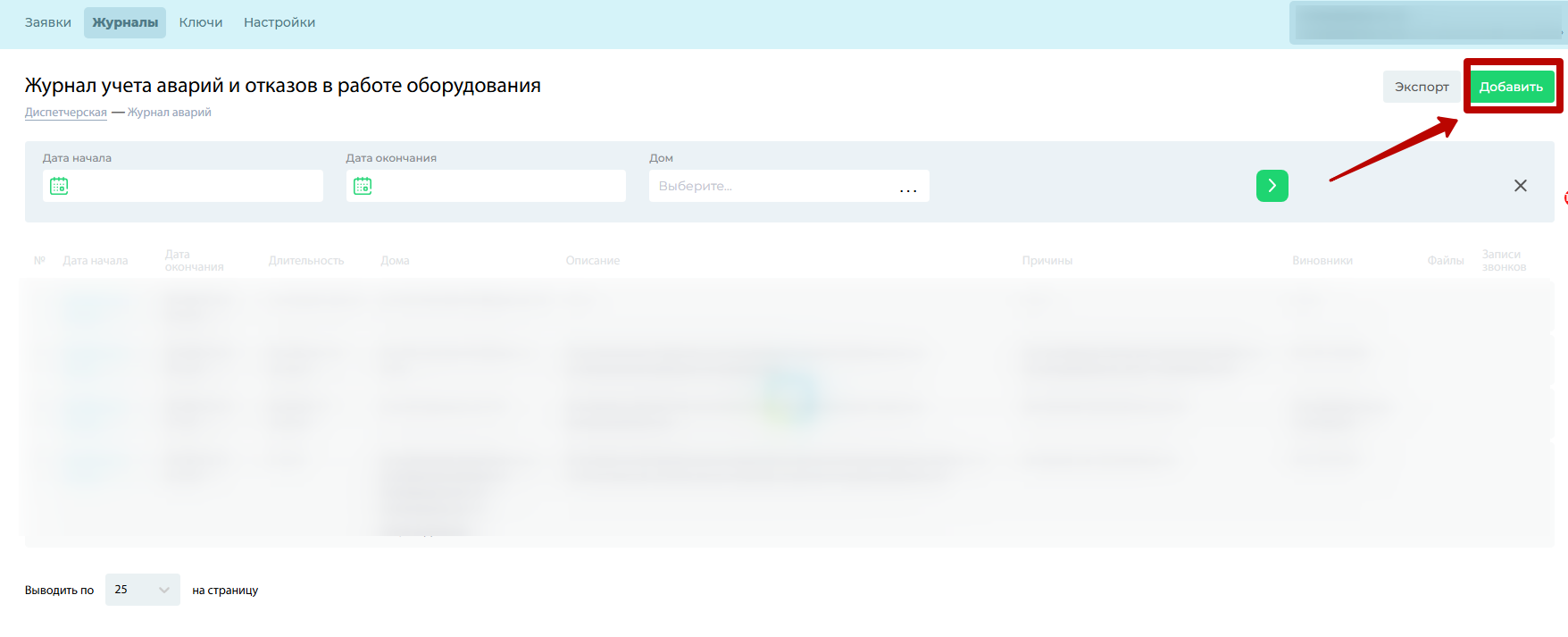
Task: Click the Описание column header
Action: click(x=593, y=261)
